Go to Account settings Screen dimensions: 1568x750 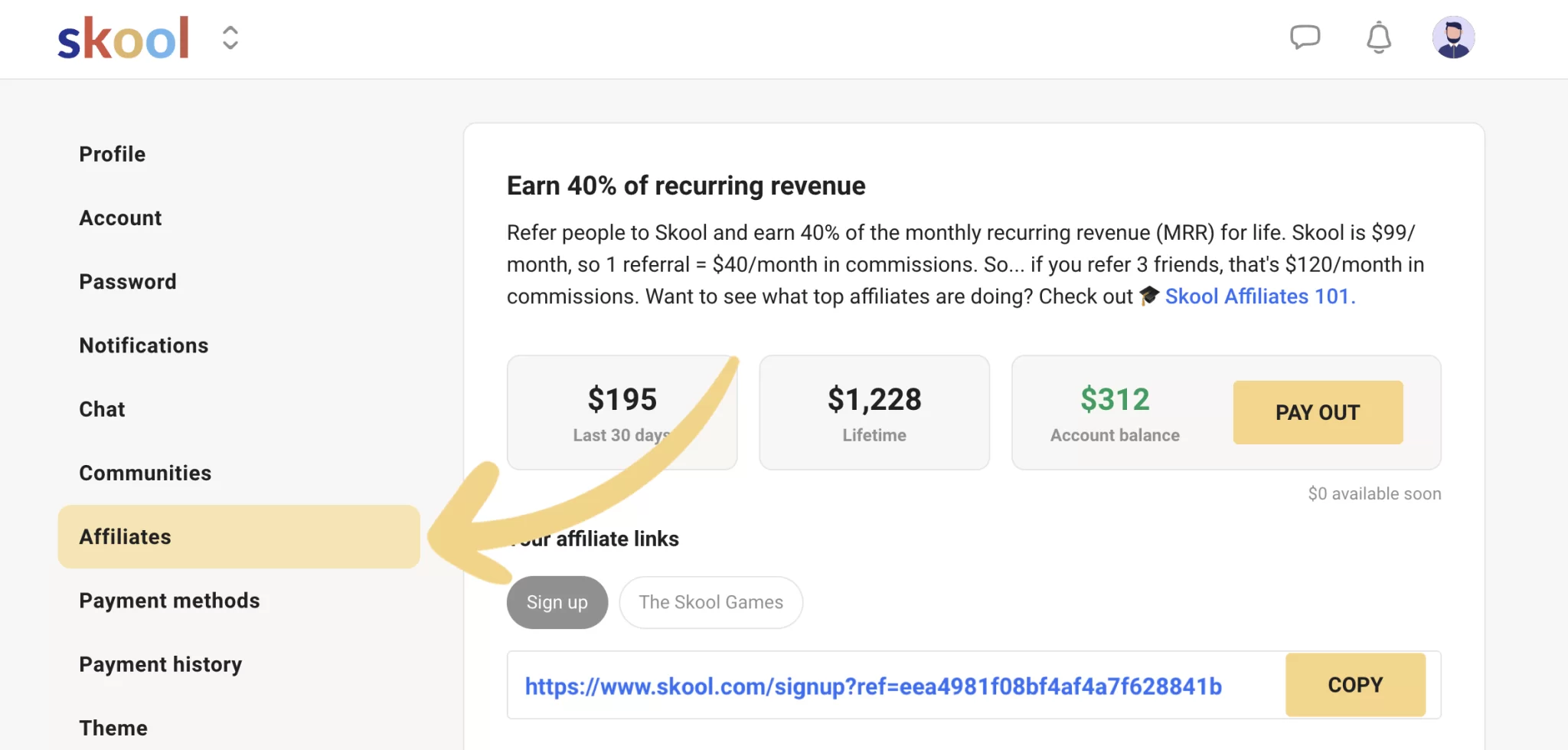point(120,218)
